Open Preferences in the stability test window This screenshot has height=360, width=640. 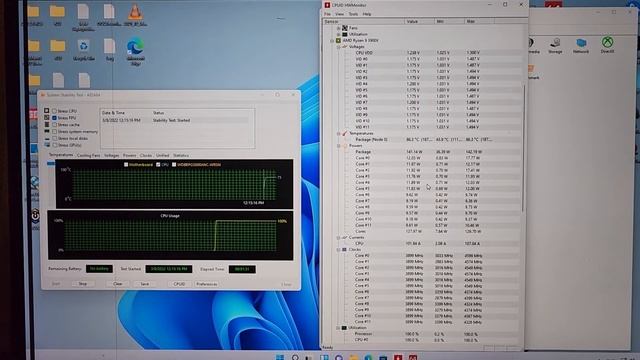[x=207, y=284]
